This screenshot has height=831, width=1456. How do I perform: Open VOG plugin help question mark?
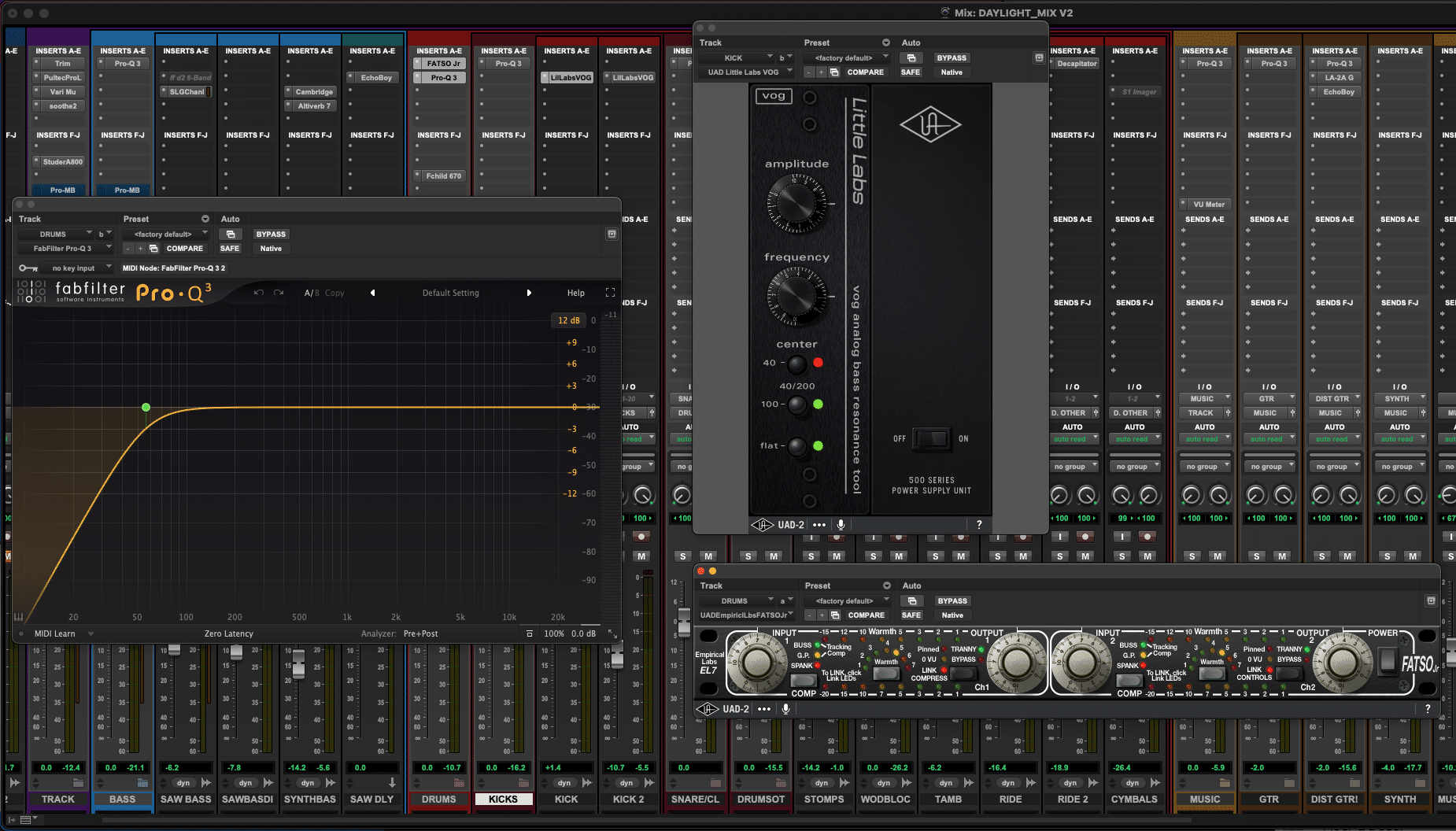pos(979,525)
